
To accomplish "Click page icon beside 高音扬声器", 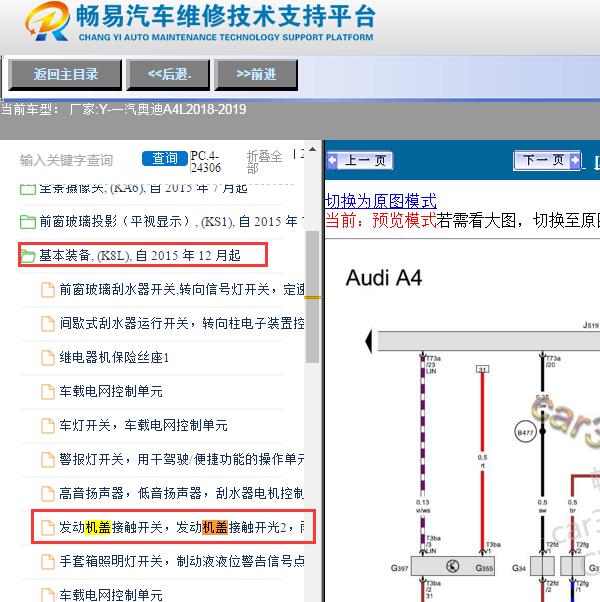I will (x=48, y=493).
